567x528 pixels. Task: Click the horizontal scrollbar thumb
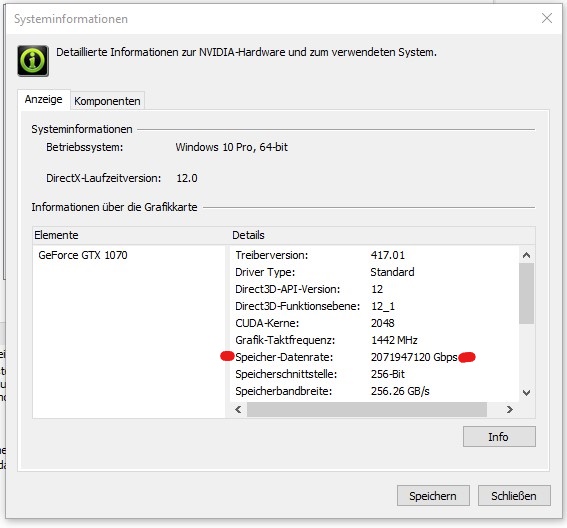[x=367, y=409]
